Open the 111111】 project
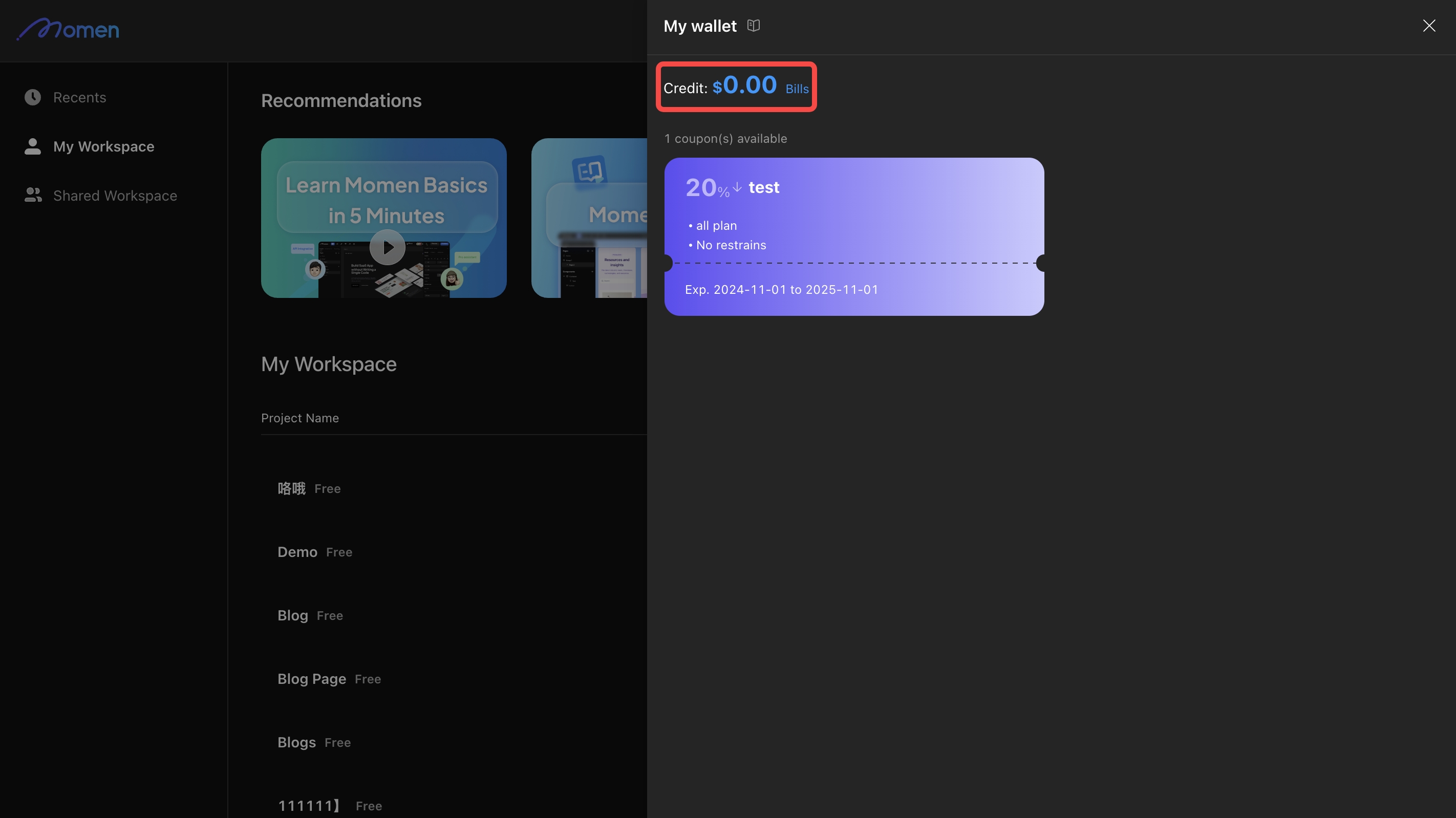1456x818 pixels. click(x=309, y=806)
